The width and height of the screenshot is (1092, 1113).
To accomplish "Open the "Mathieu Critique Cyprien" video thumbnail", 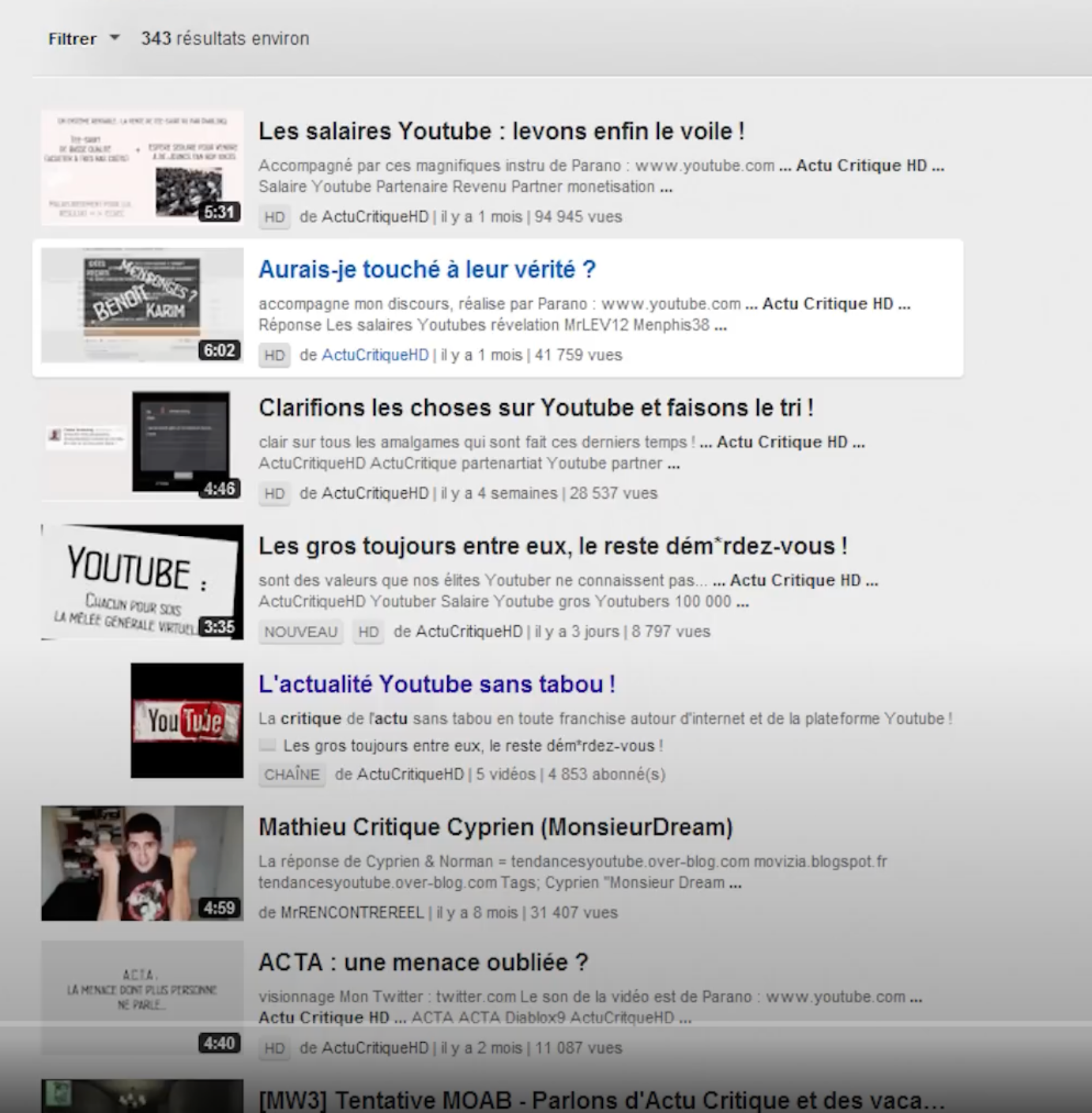I will (x=142, y=863).
